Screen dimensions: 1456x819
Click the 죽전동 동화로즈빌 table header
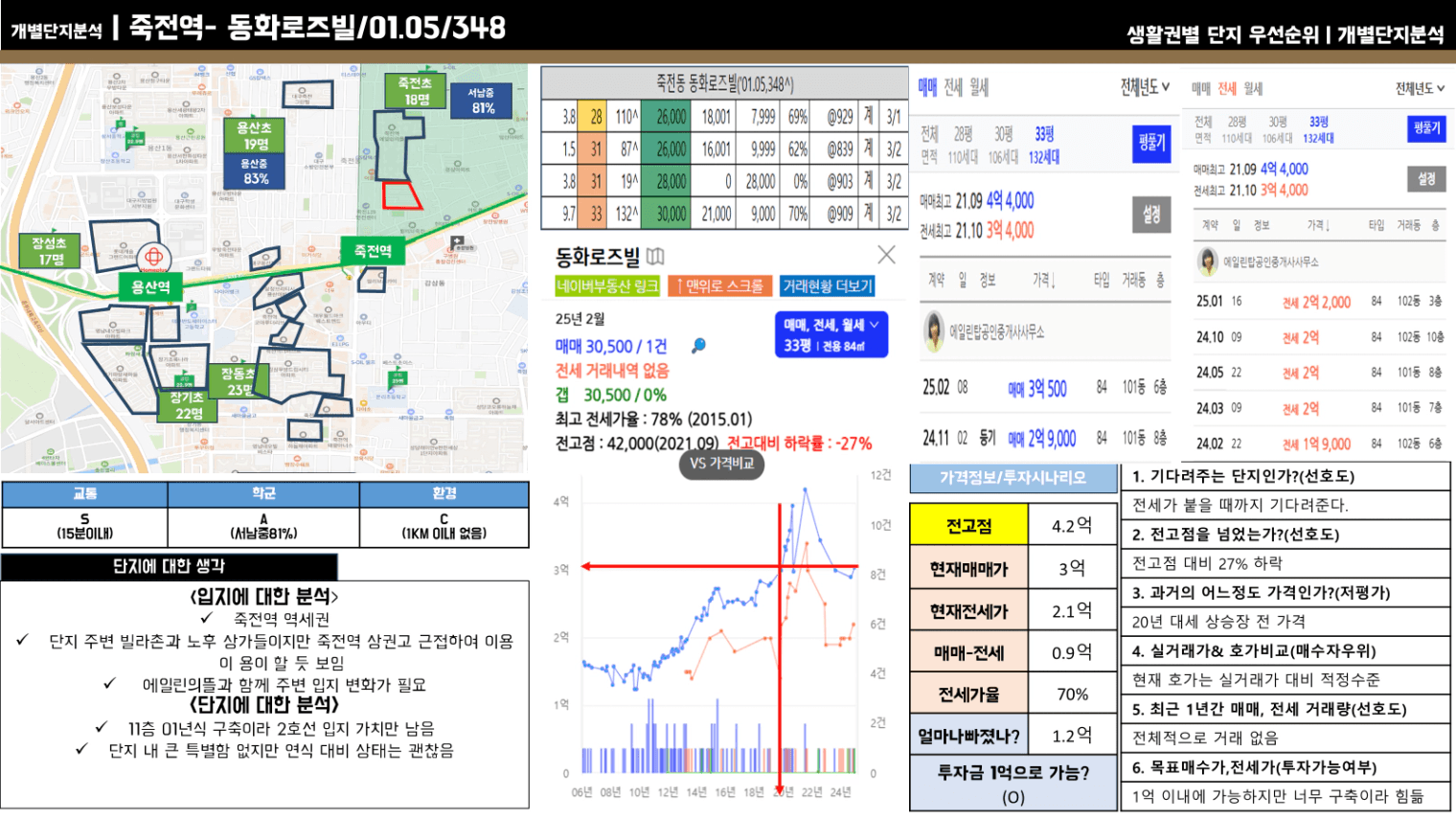click(x=724, y=83)
